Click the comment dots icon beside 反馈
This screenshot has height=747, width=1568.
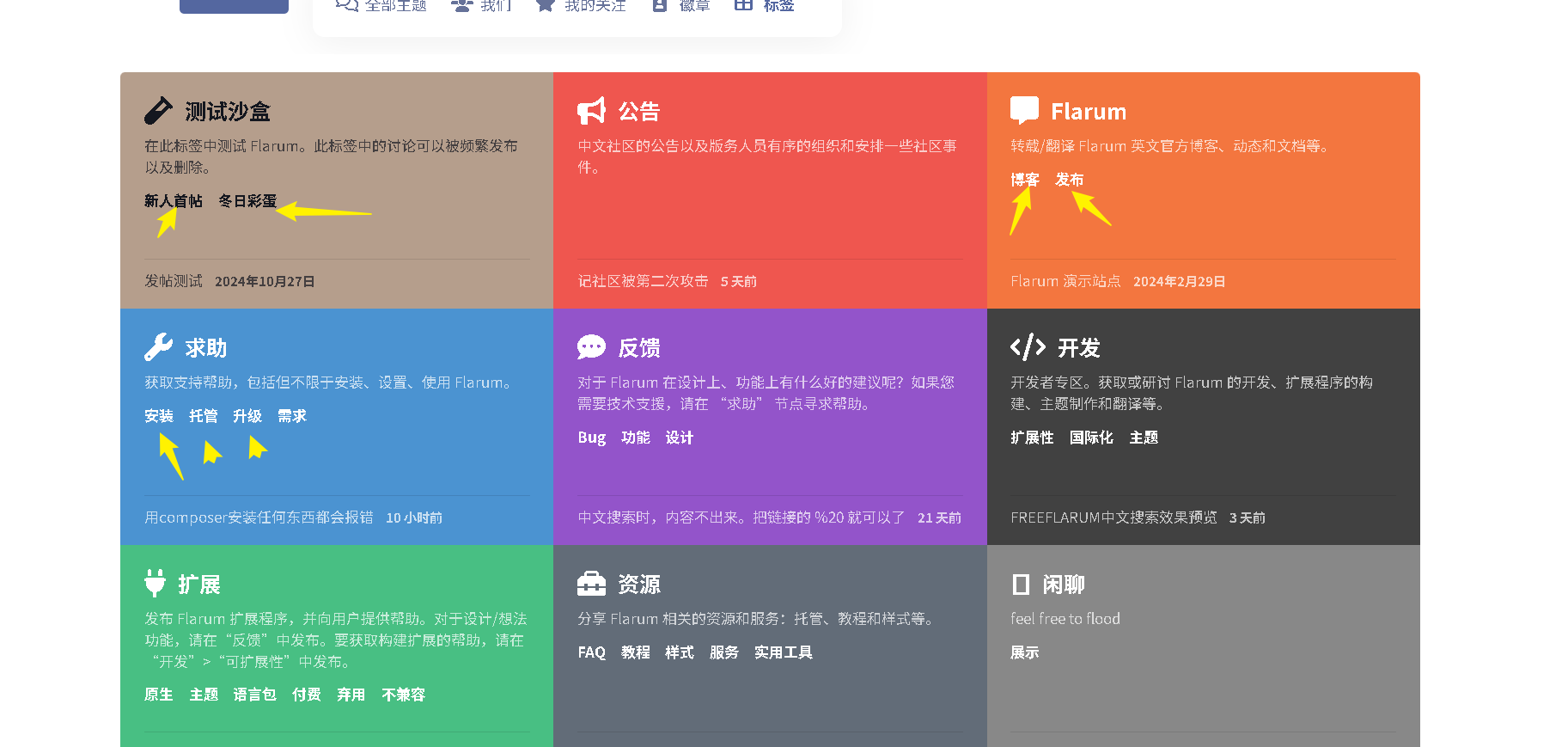tap(591, 347)
